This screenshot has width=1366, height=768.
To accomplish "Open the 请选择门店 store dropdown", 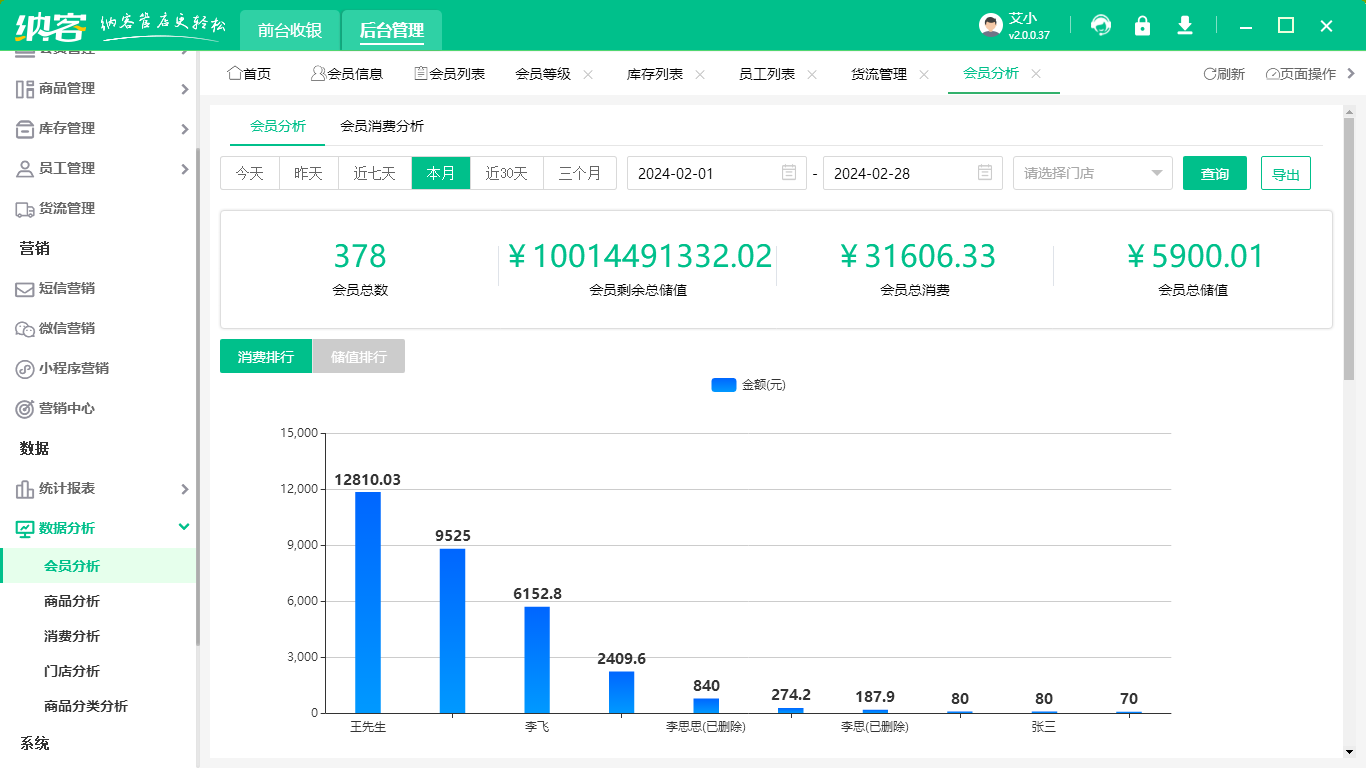I will (x=1092, y=173).
